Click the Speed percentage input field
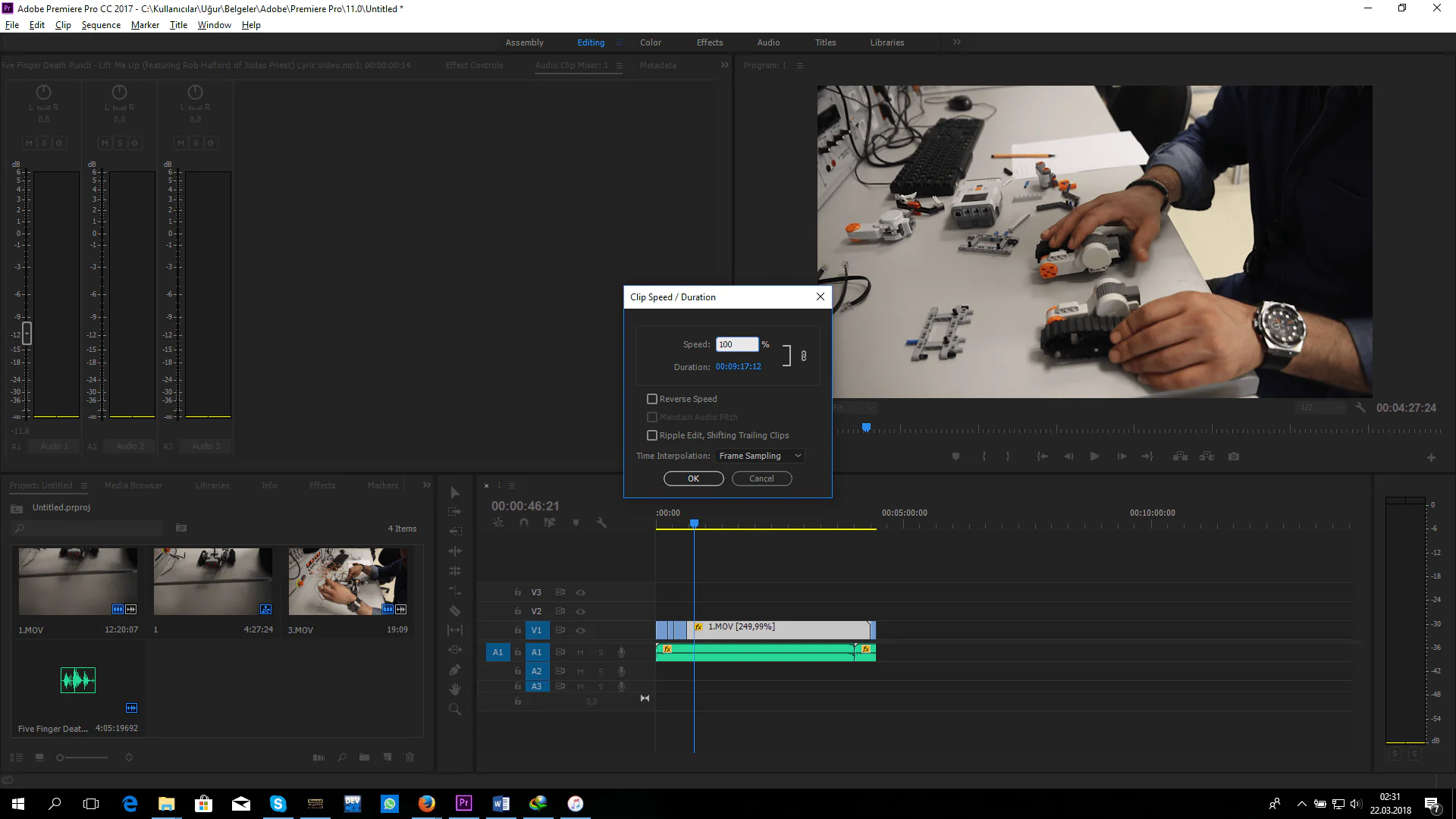1456x819 pixels. pyautogui.click(x=736, y=344)
